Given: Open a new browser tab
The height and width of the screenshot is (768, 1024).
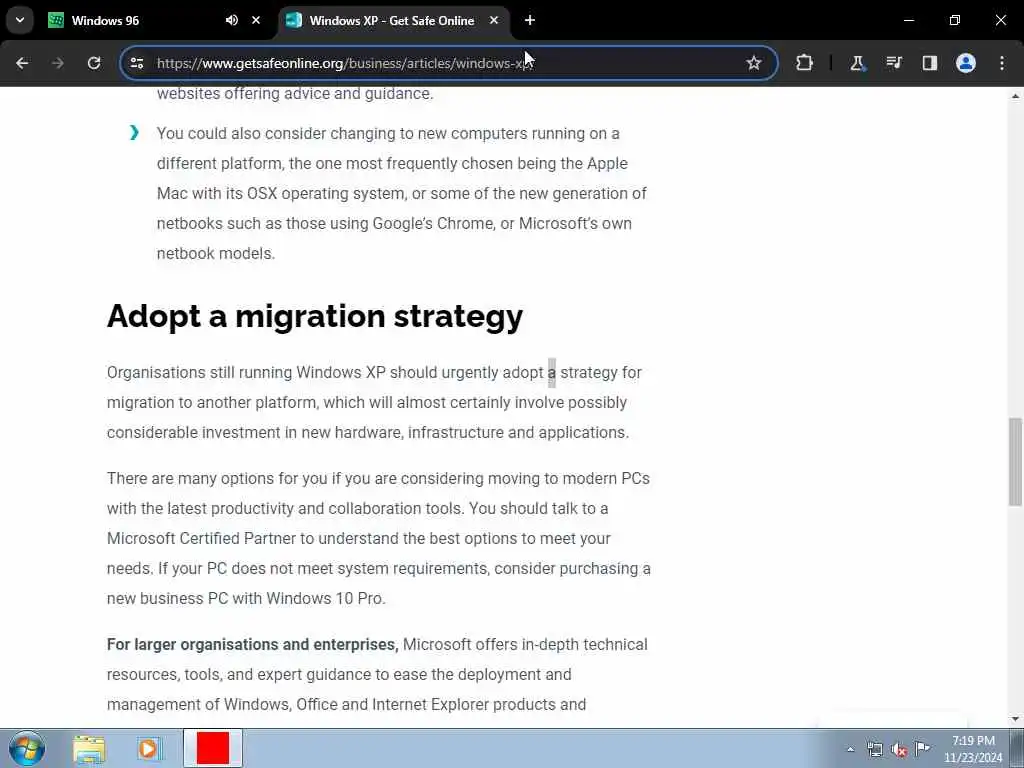Looking at the screenshot, I should [530, 20].
